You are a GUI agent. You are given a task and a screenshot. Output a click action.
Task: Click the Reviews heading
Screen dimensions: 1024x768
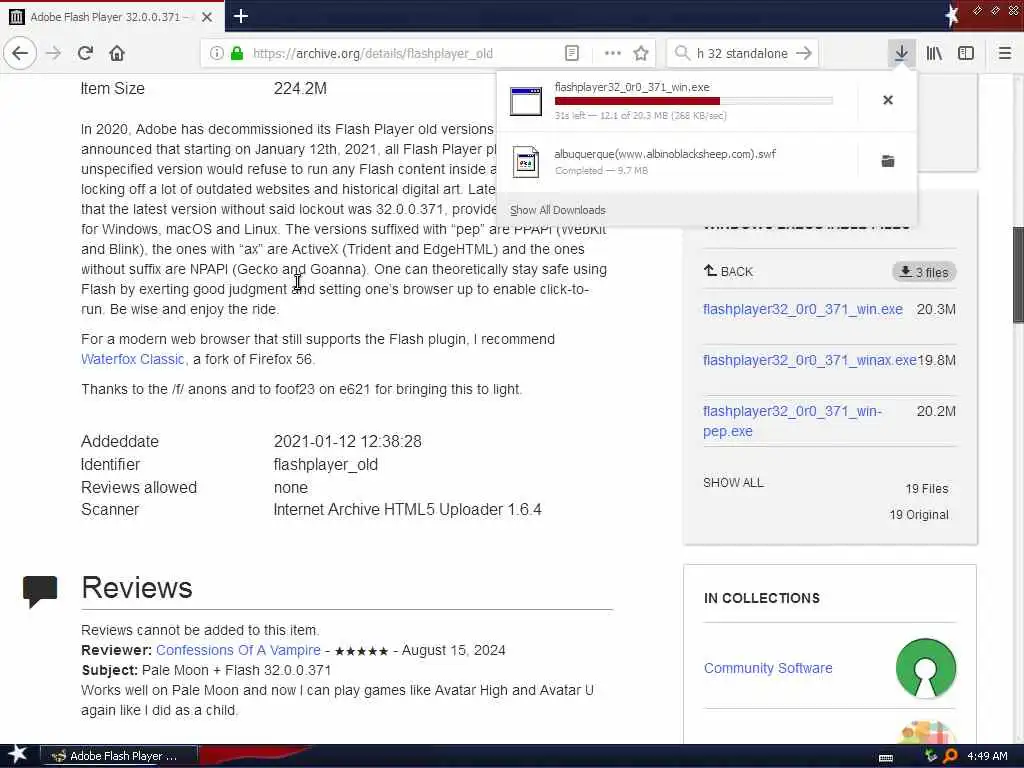click(x=136, y=587)
